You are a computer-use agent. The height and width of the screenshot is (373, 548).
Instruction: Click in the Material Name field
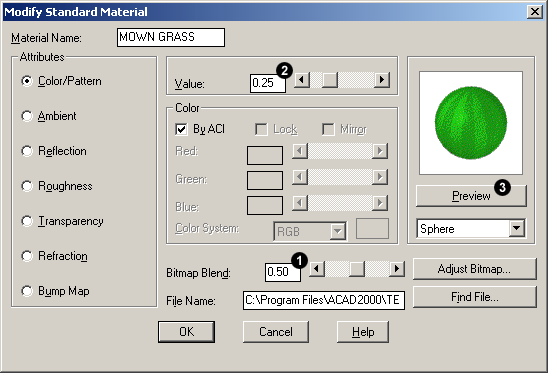pos(171,37)
